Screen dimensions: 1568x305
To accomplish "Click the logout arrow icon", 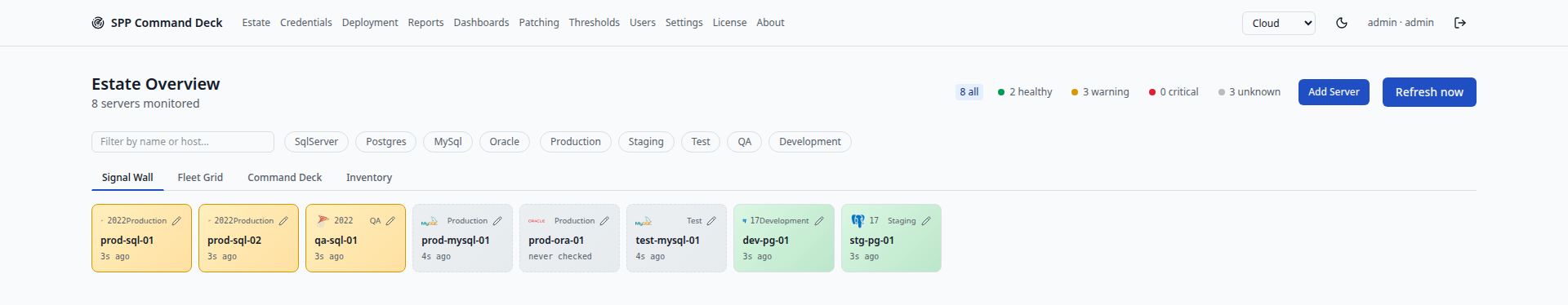I will pyautogui.click(x=1460, y=23).
